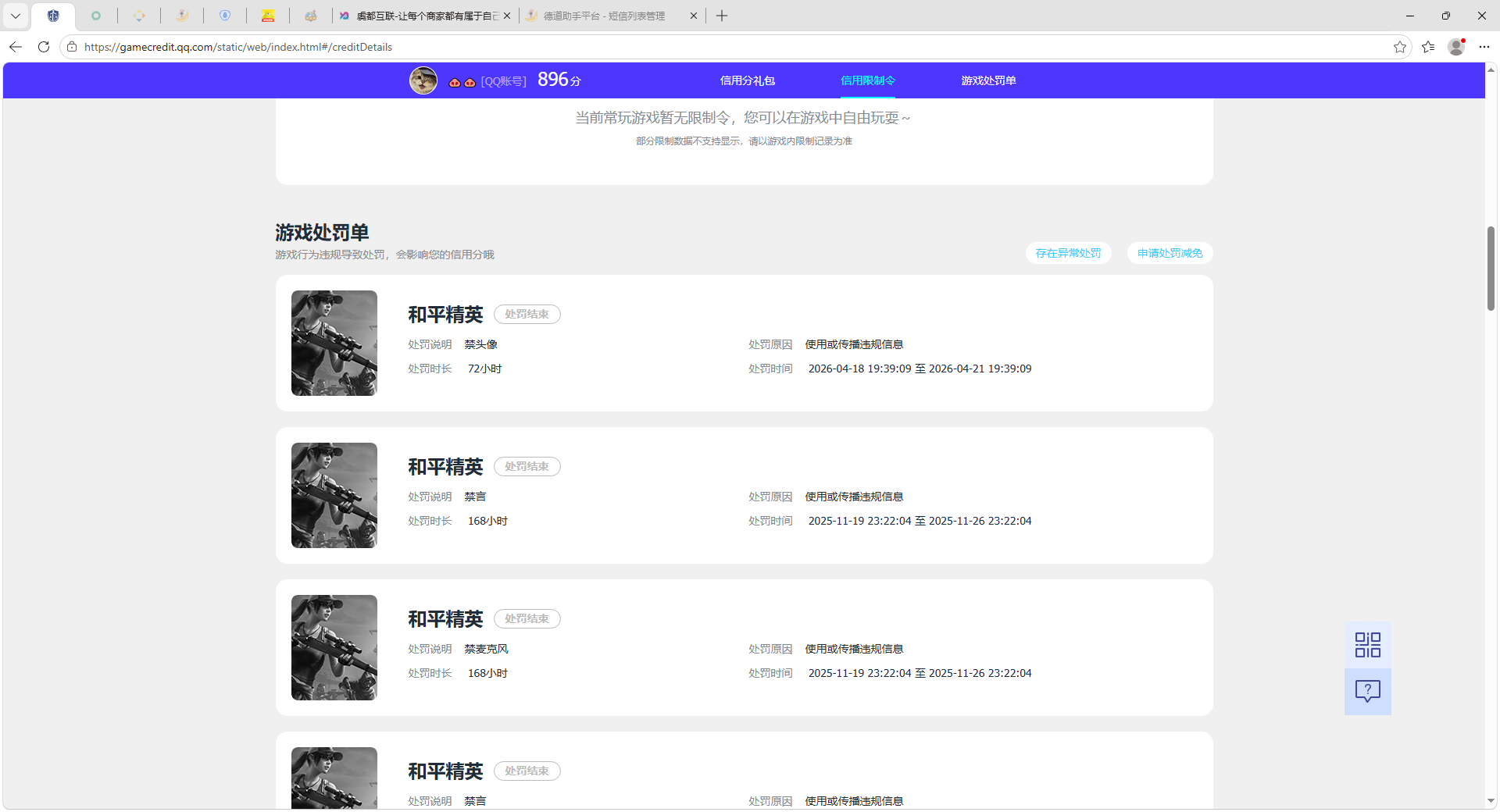Go back to the previous page

pyautogui.click(x=16, y=47)
